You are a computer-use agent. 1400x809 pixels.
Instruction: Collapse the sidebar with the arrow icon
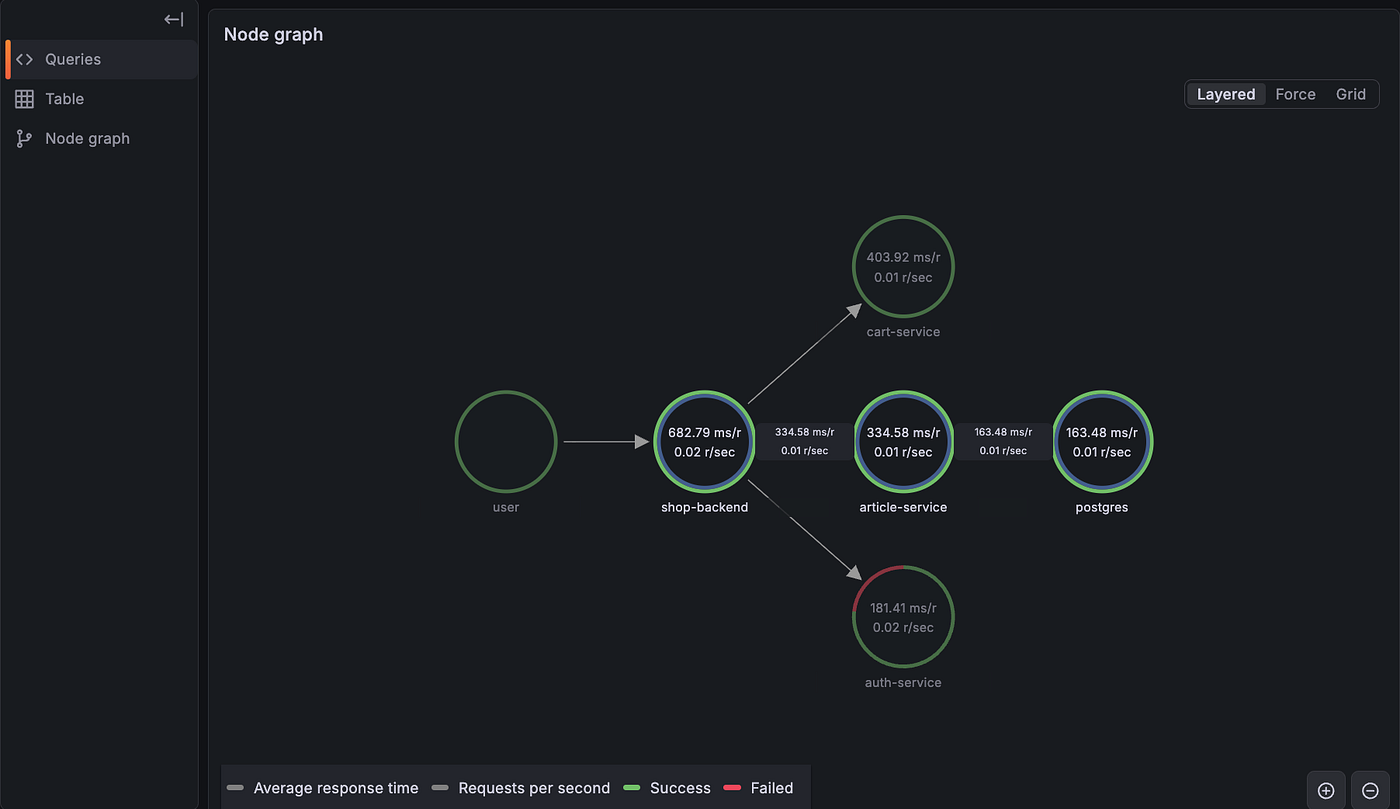(x=174, y=19)
